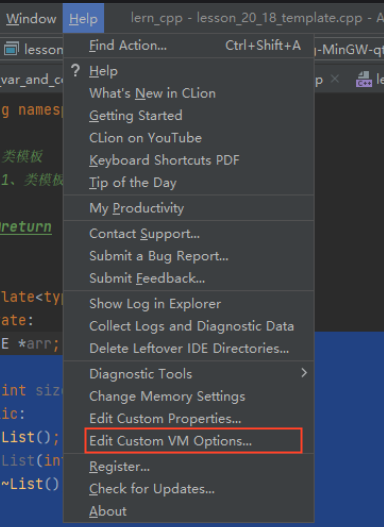Choose Collect Logs and Diagnostic Data
Image resolution: width=384 pixels, height=527 pixels.
tap(188, 326)
